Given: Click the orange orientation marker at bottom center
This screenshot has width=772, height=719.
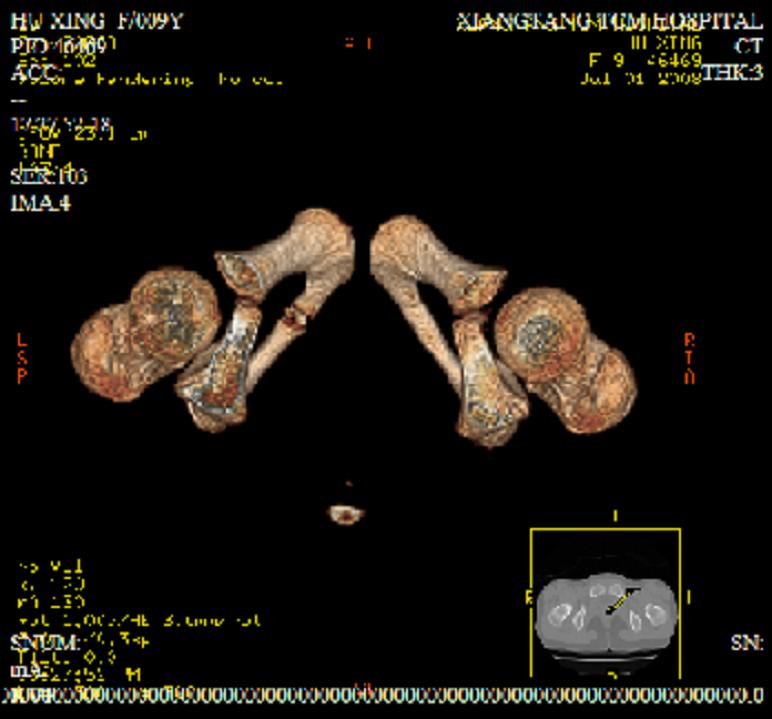Looking at the screenshot, I should pyautogui.click(x=362, y=689).
